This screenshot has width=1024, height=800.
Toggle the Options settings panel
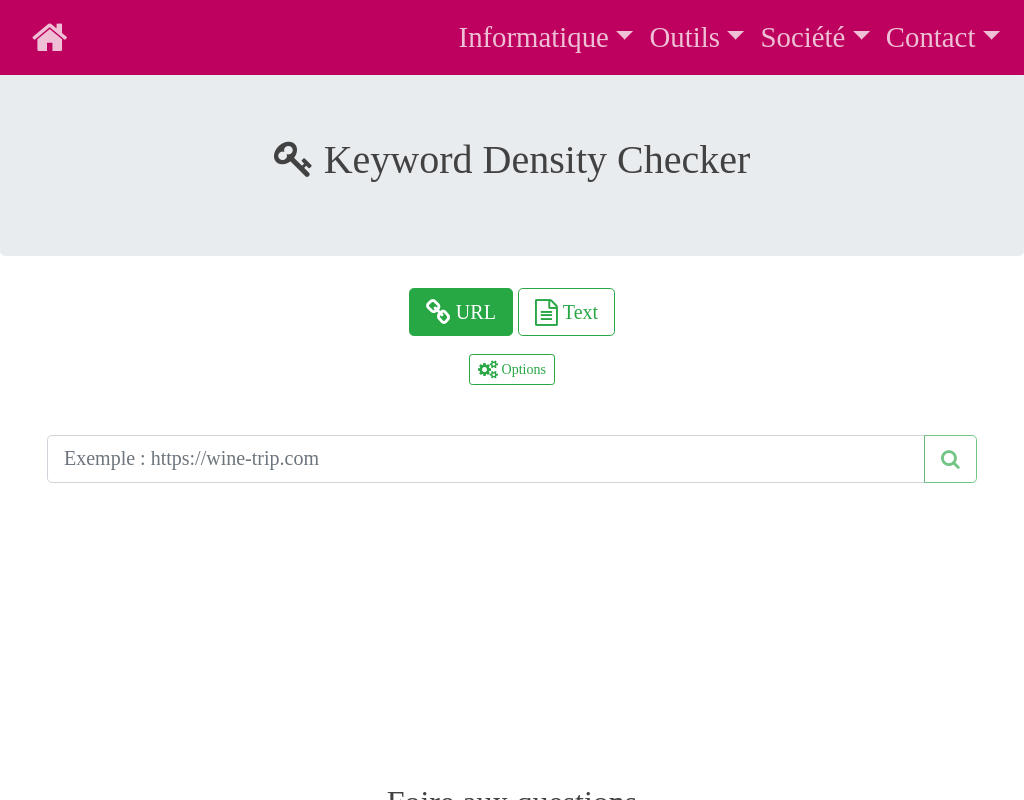click(x=511, y=369)
